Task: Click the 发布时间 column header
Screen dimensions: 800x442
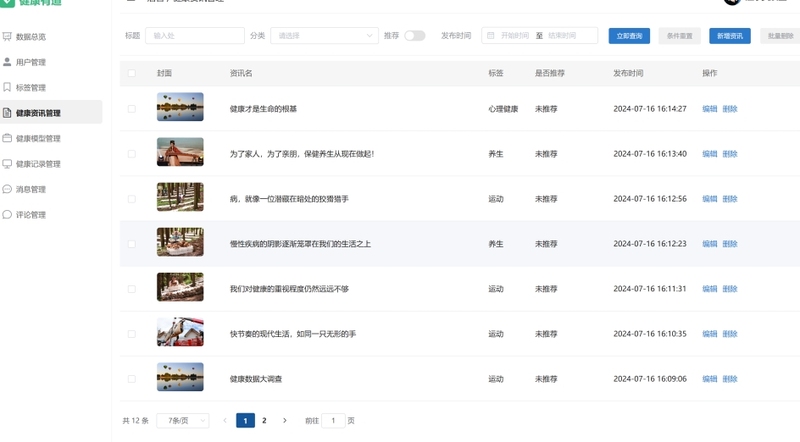Action: click(628, 73)
